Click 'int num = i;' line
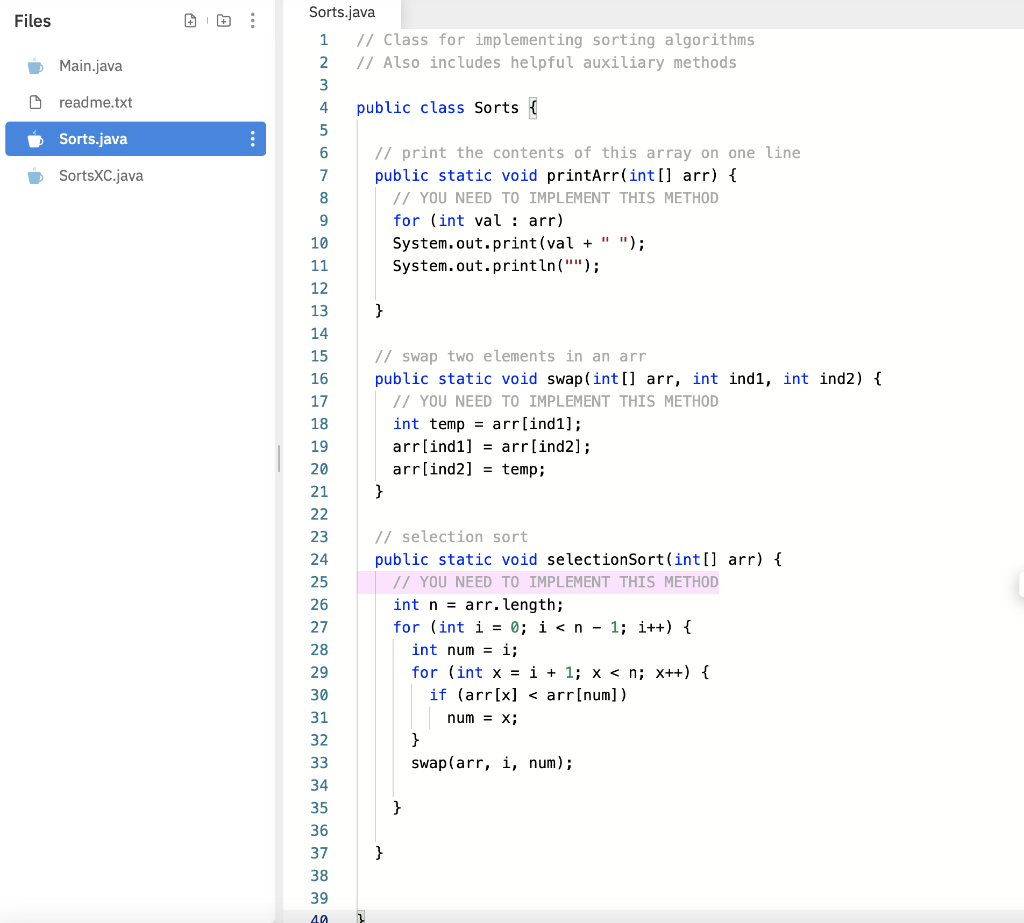Screen dimensions: 1024x923 464,650
